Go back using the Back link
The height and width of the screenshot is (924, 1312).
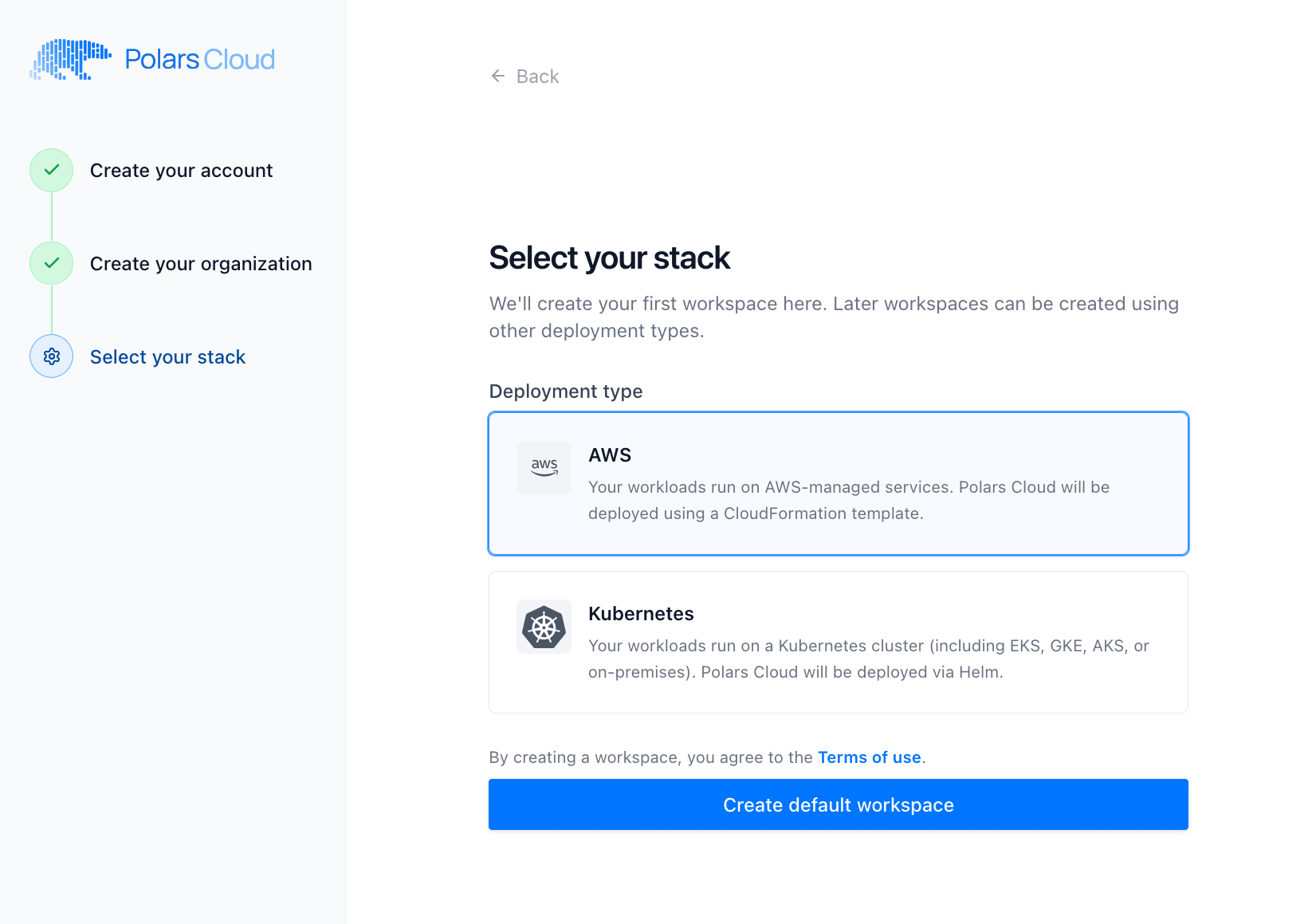[525, 77]
